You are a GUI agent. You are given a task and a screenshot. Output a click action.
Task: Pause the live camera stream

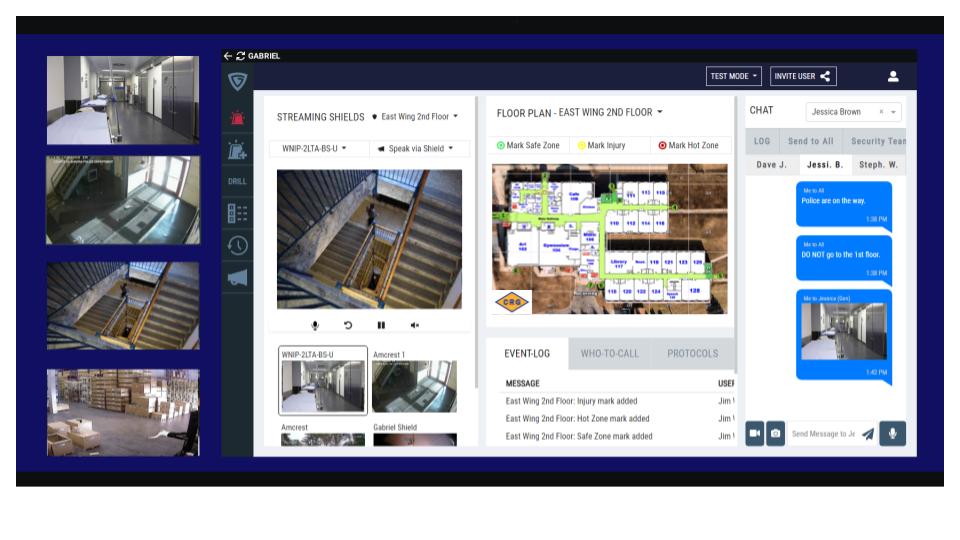click(x=381, y=325)
